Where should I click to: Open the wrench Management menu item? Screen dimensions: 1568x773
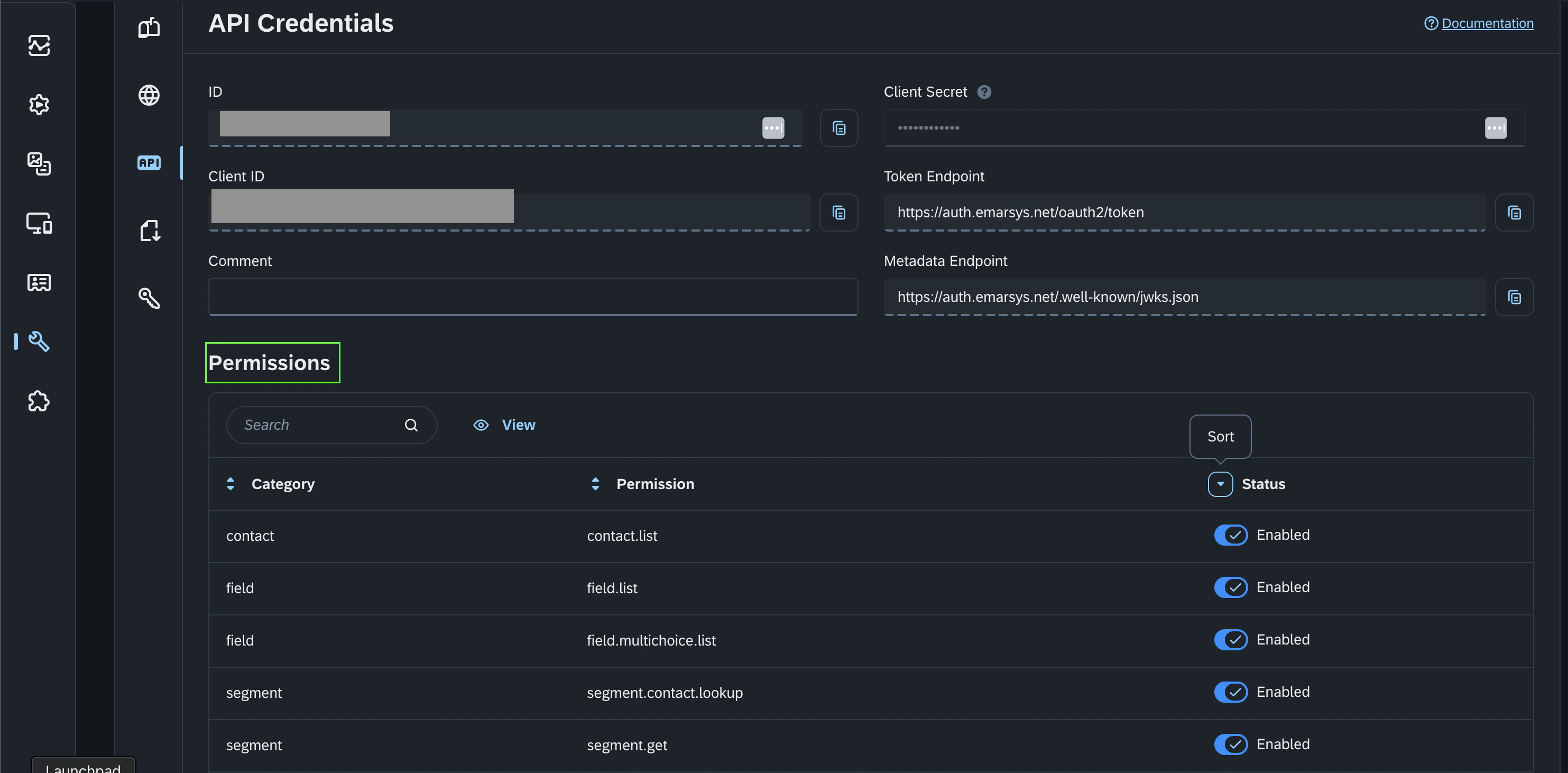click(x=39, y=342)
